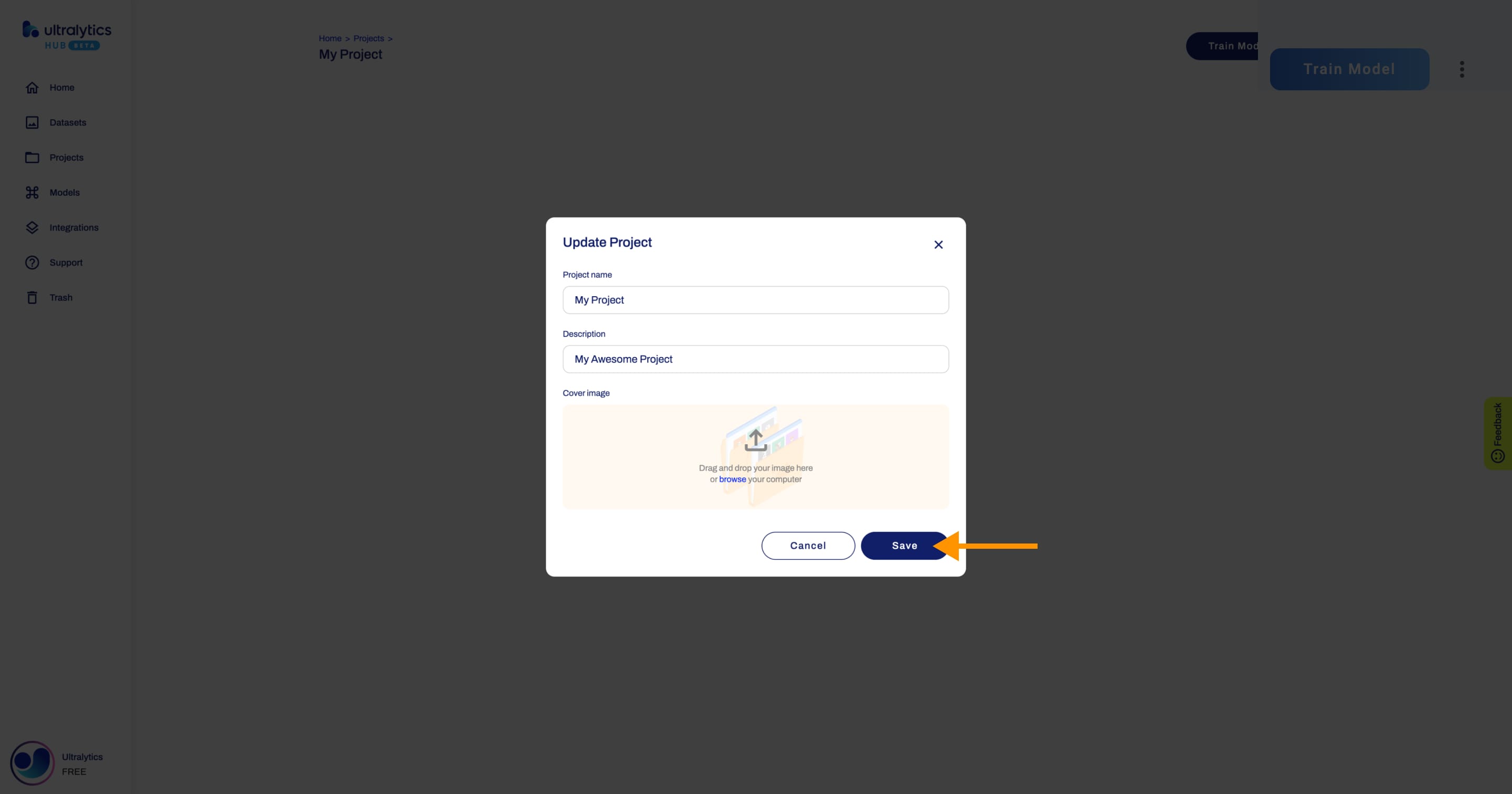1512x794 pixels.
Task: Close the Update Project dialog
Action: coord(938,245)
